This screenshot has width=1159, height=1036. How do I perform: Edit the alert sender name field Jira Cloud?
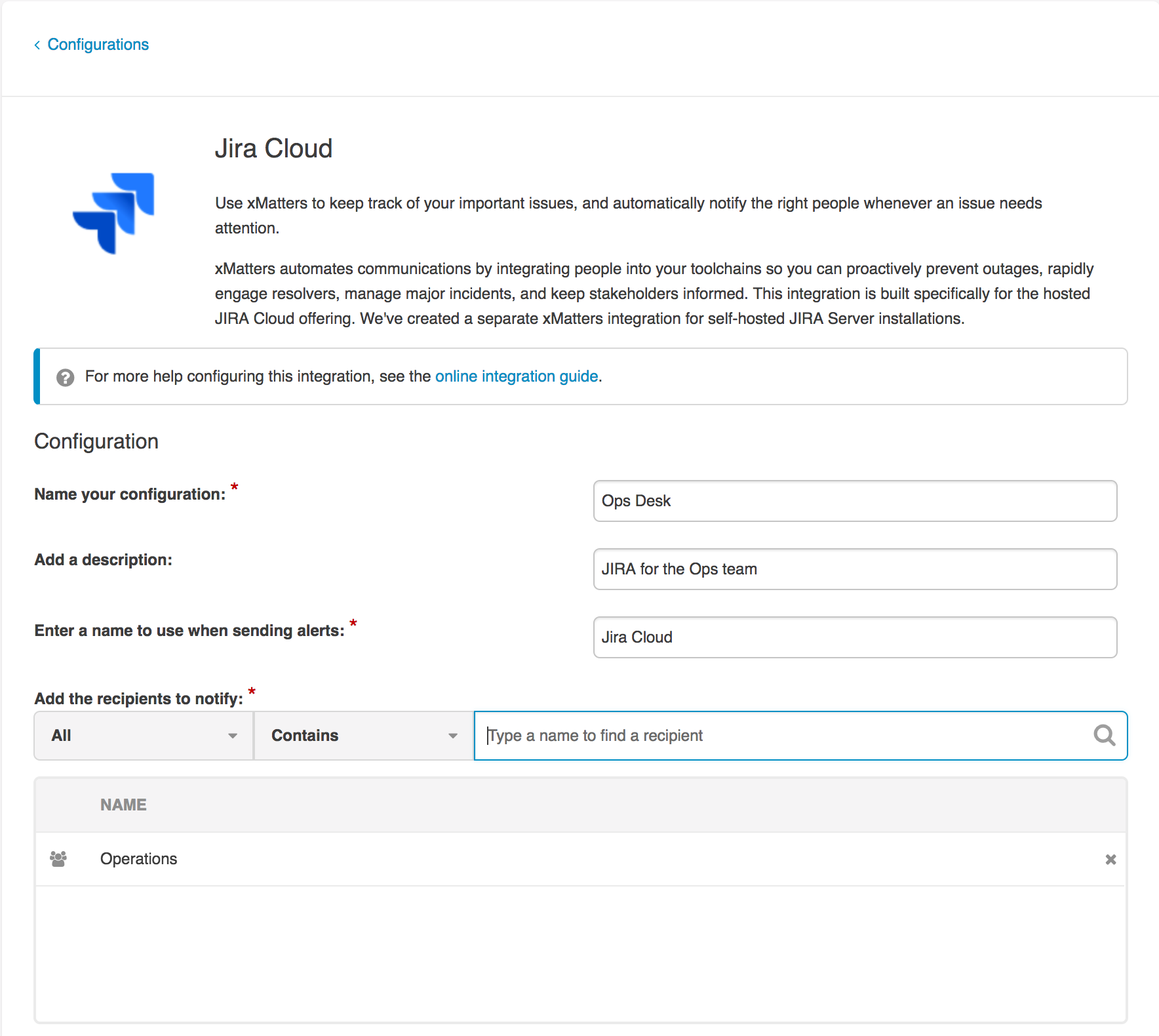855,637
